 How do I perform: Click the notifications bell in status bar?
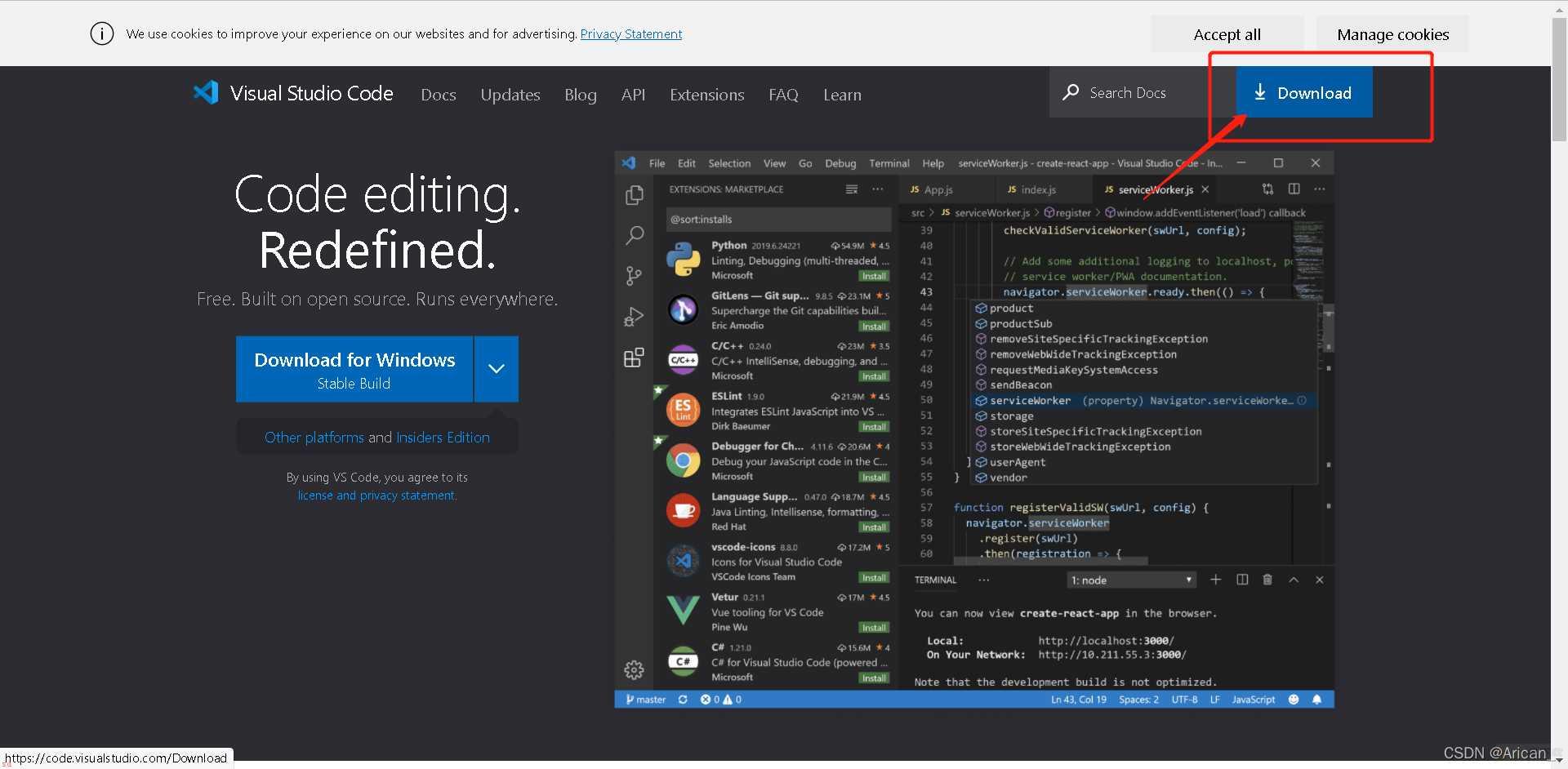1316,700
